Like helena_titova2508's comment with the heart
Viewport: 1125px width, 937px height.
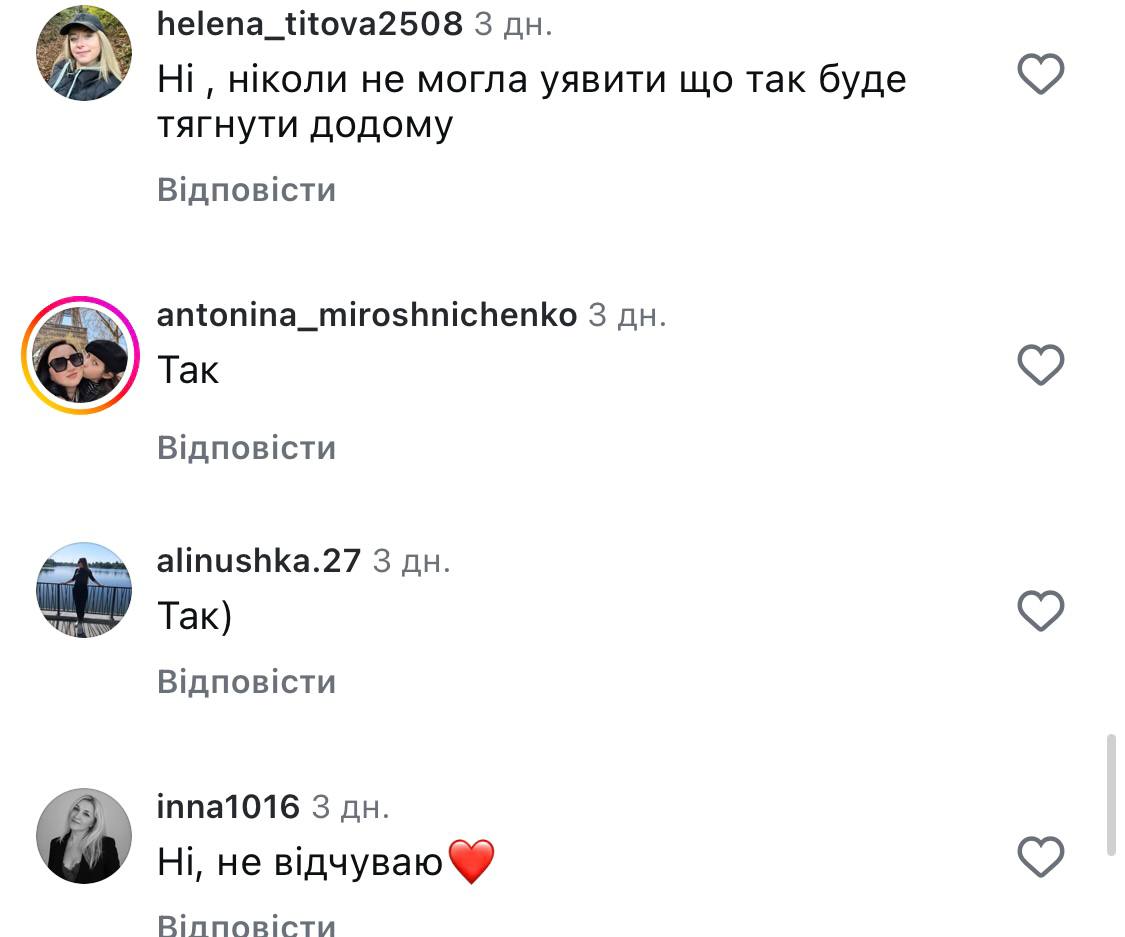pyautogui.click(x=1040, y=74)
